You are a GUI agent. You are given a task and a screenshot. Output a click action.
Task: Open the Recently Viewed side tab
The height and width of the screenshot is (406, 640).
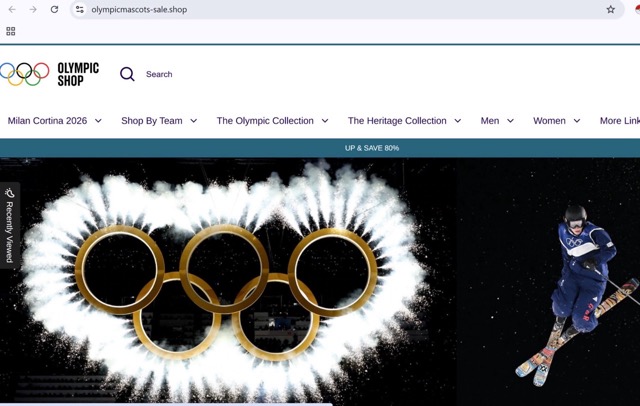tap(9, 226)
